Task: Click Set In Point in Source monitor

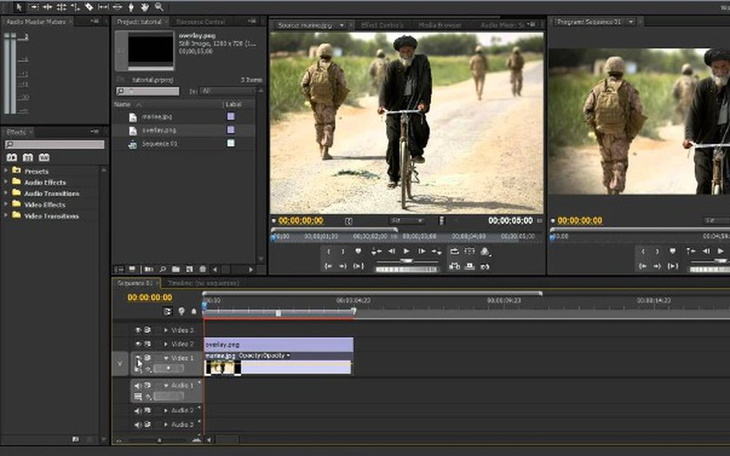Action: (x=329, y=252)
